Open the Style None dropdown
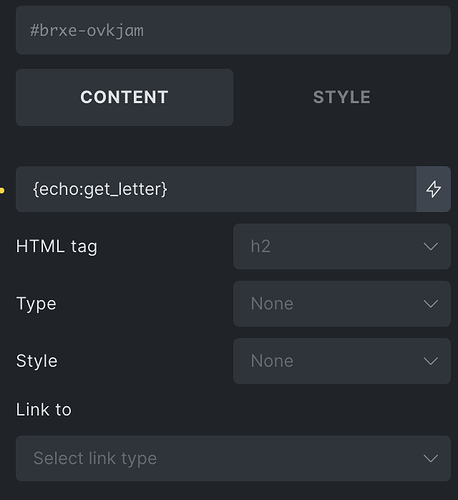 [342, 361]
